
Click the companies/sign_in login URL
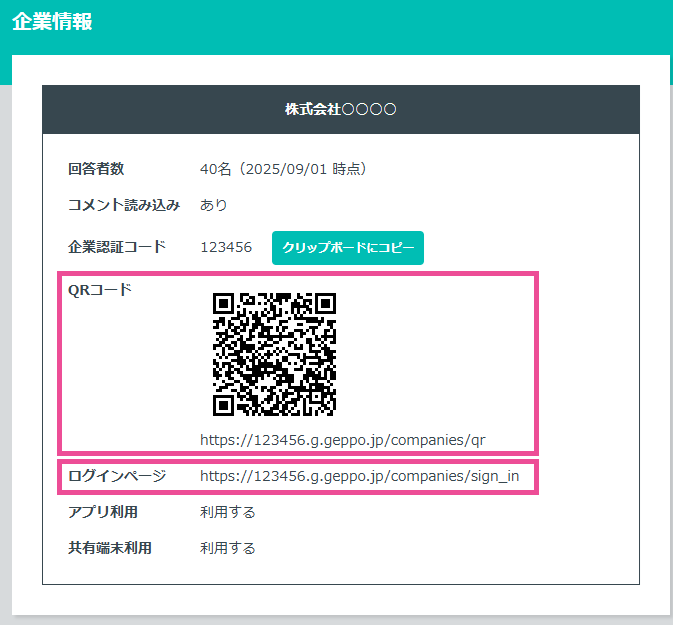359,476
